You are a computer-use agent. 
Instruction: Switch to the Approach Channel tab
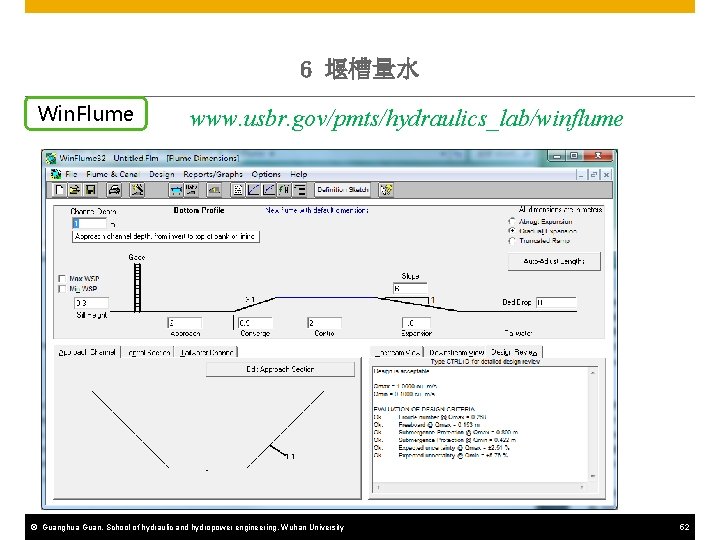(87, 352)
